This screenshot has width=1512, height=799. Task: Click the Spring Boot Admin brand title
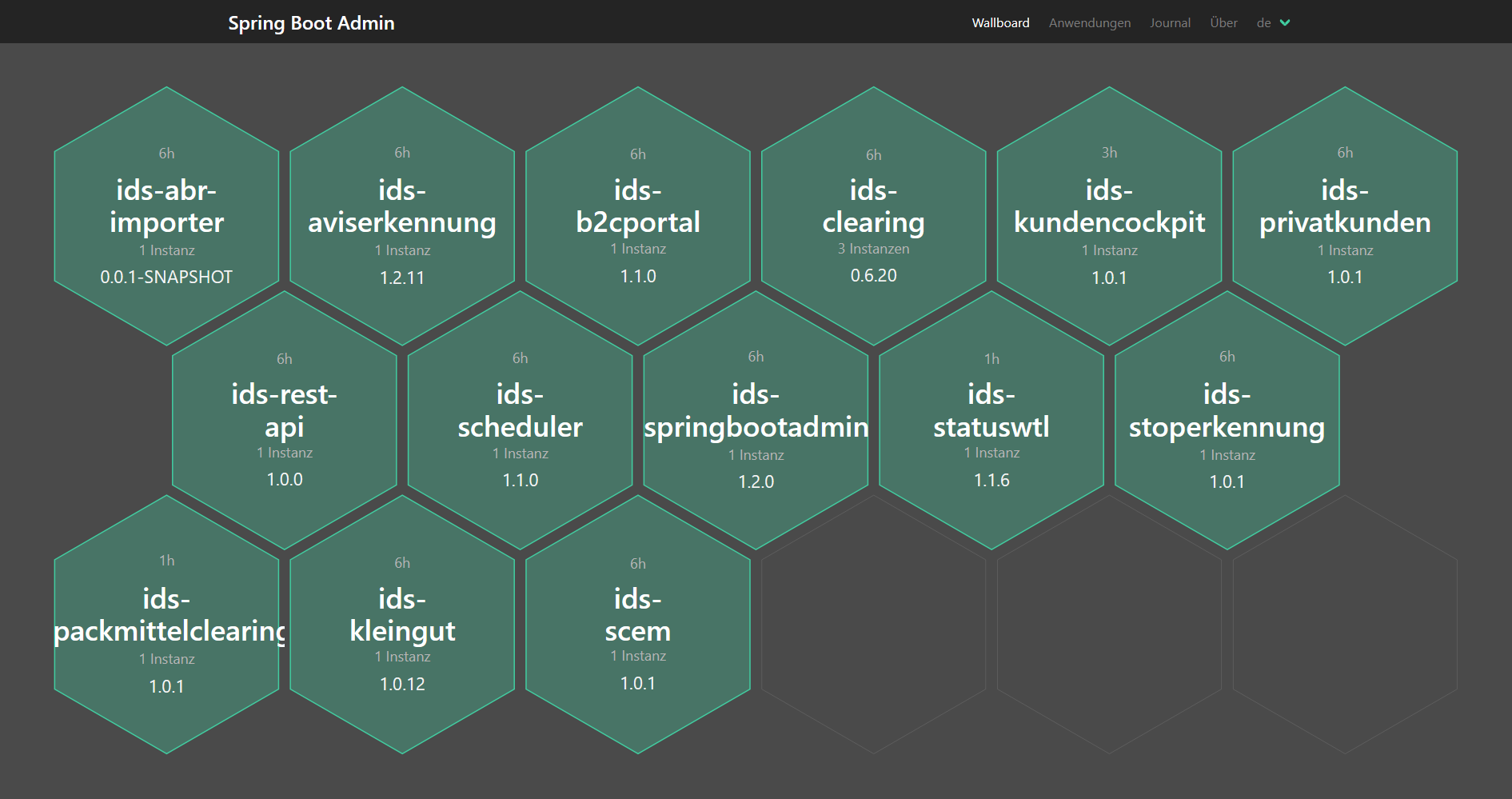point(311,22)
